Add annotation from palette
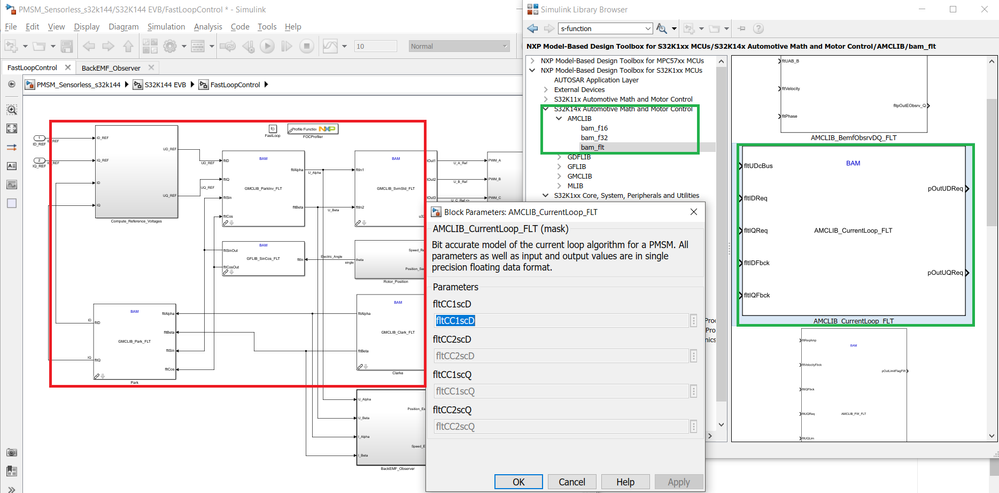Viewport: 999px width, 493px height. point(11,166)
